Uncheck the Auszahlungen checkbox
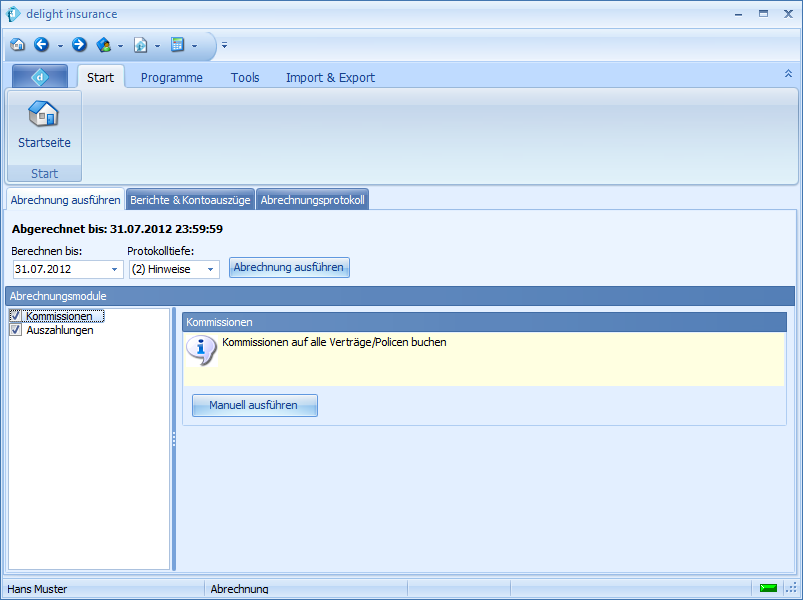This screenshot has height=600, width=803. click(15, 330)
